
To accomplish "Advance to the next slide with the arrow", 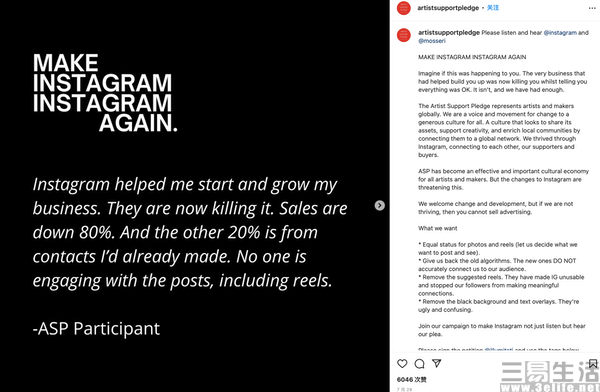I will pyautogui.click(x=379, y=206).
